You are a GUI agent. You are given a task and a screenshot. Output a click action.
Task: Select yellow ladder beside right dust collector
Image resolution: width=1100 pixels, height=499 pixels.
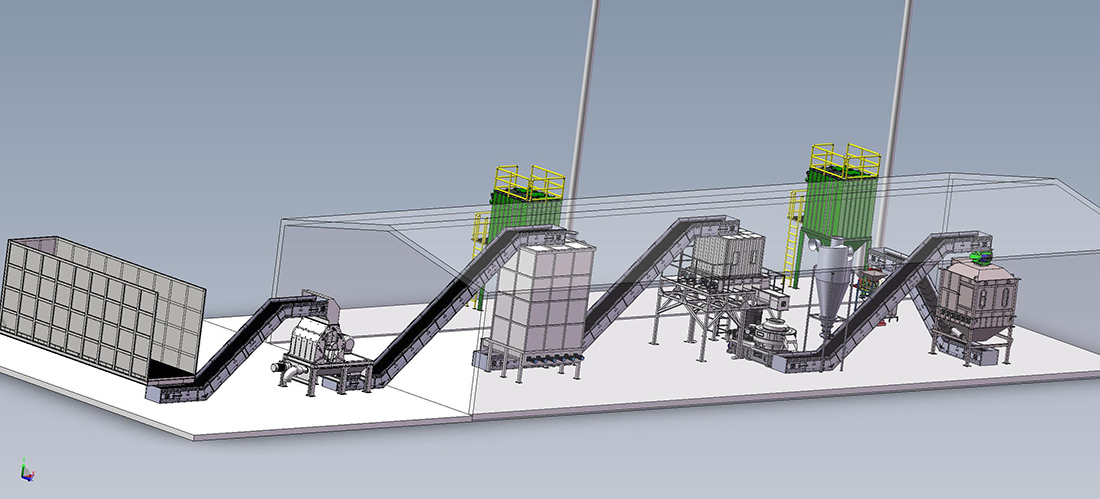point(796,245)
